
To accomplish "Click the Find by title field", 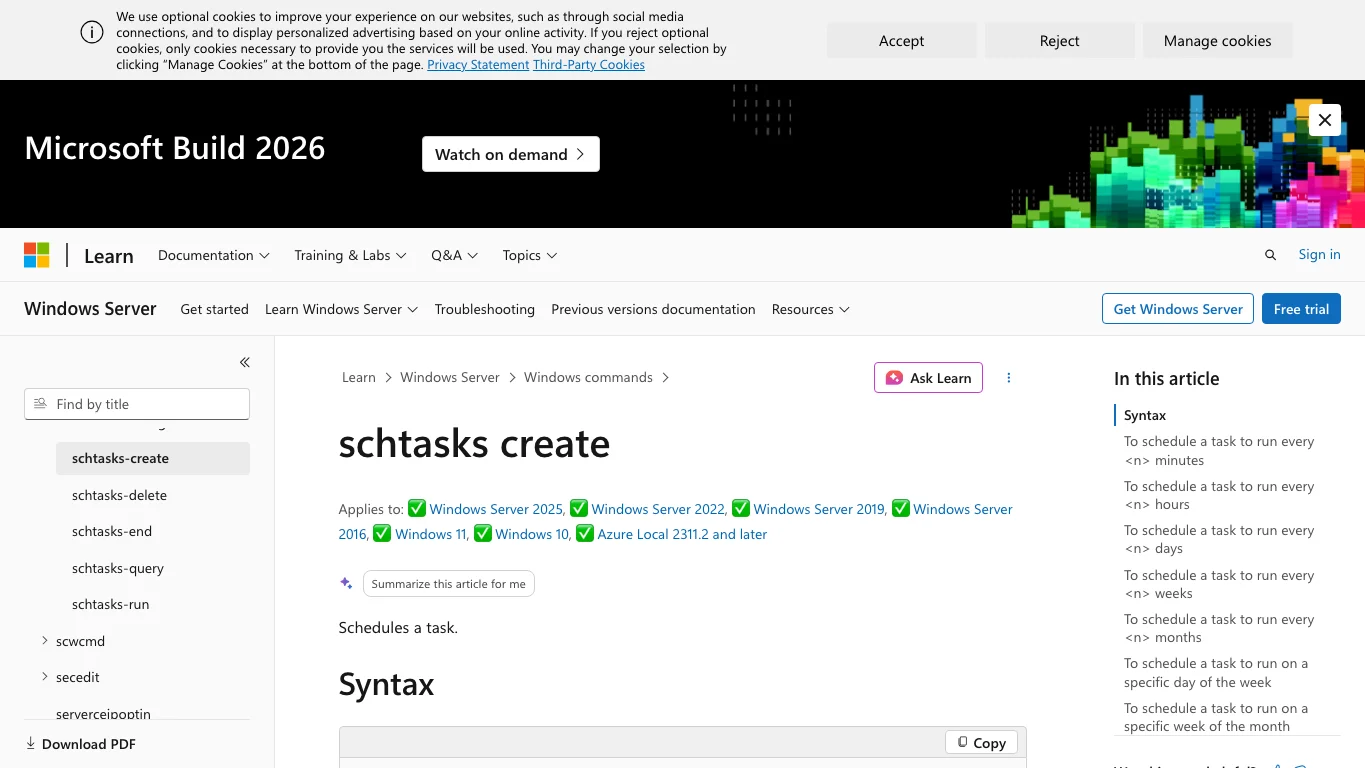I will 137,404.
